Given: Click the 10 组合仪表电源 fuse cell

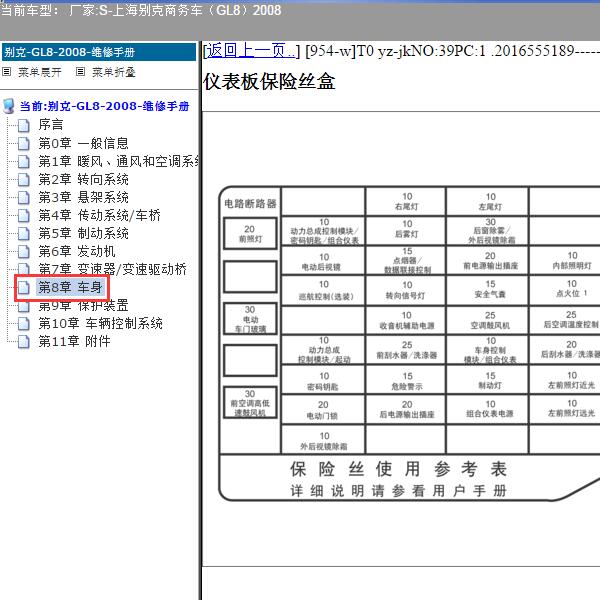Looking at the screenshot, I should [488, 409].
